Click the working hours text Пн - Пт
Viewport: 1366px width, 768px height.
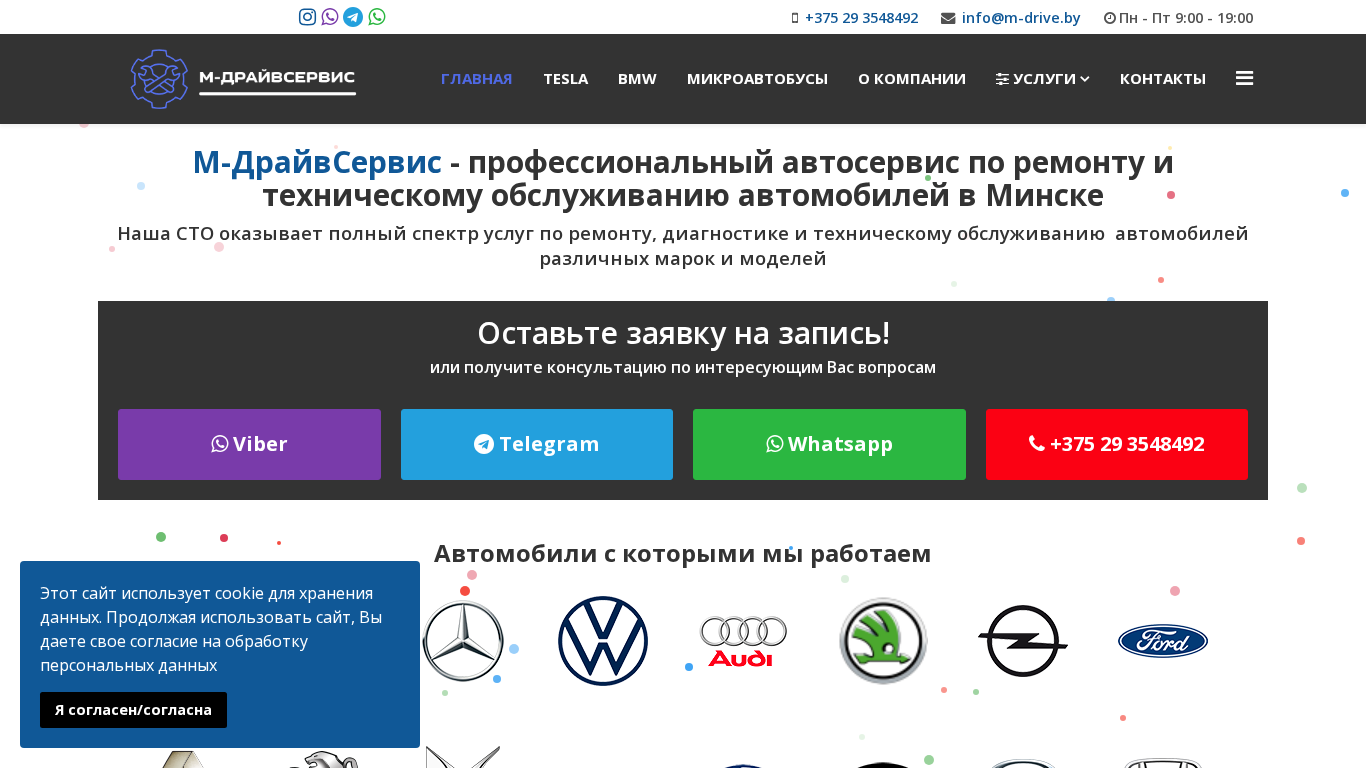pyautogui.click(x=1186, y=18)
